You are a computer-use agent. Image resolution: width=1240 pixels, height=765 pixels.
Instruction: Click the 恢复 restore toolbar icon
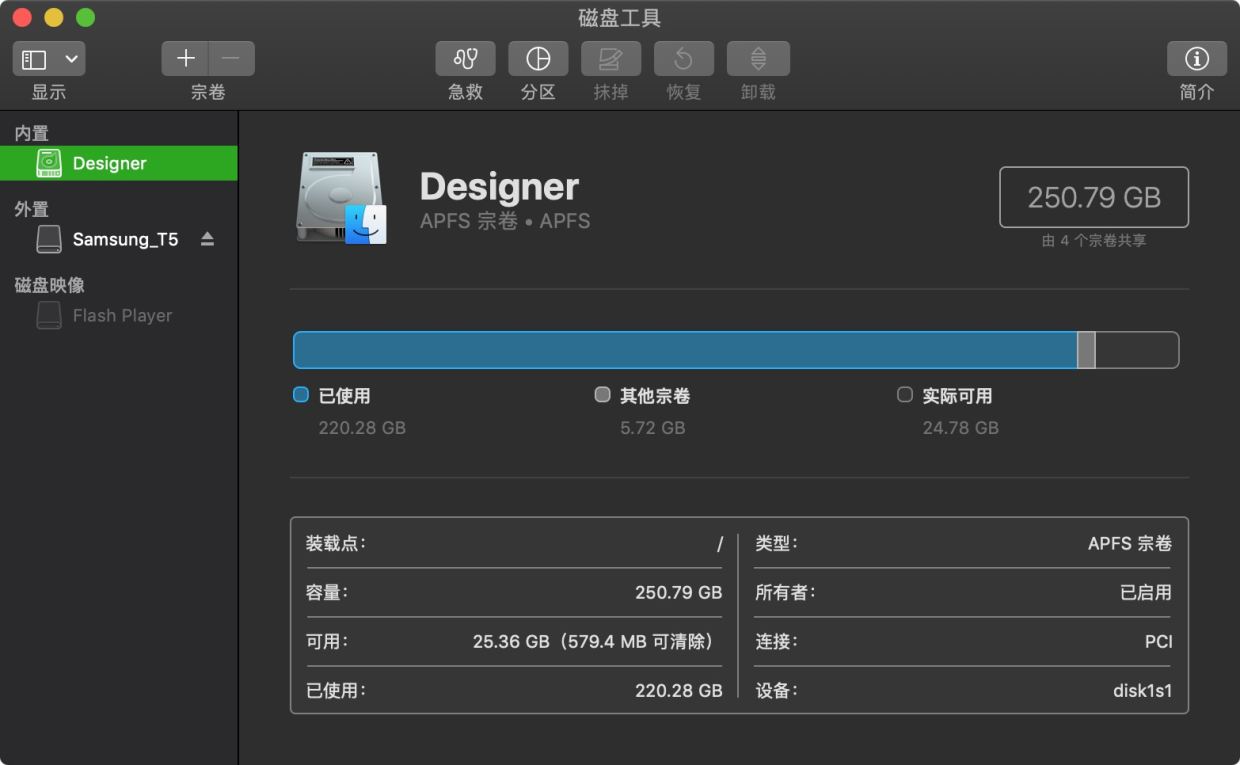[x=684, y=59]
